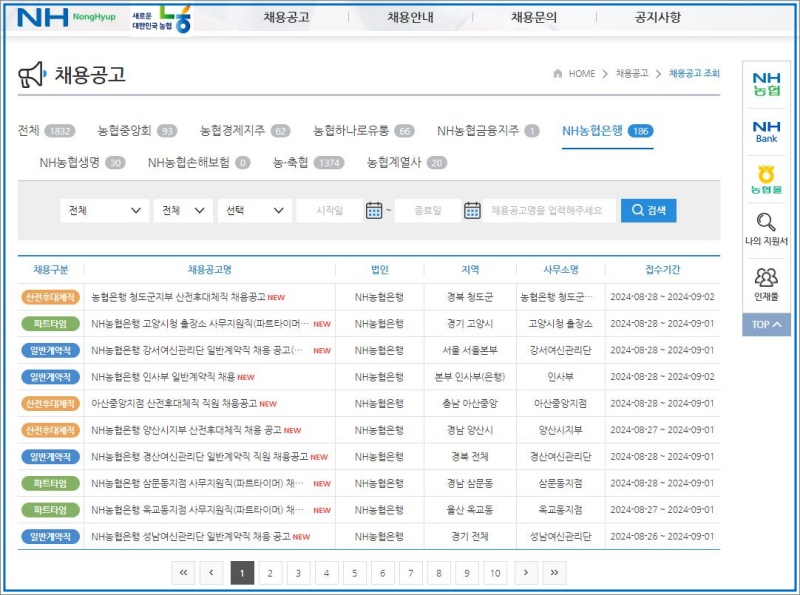The image size is (800, 595).
Task: Go to page 2
Action: [x=270, y=573]
